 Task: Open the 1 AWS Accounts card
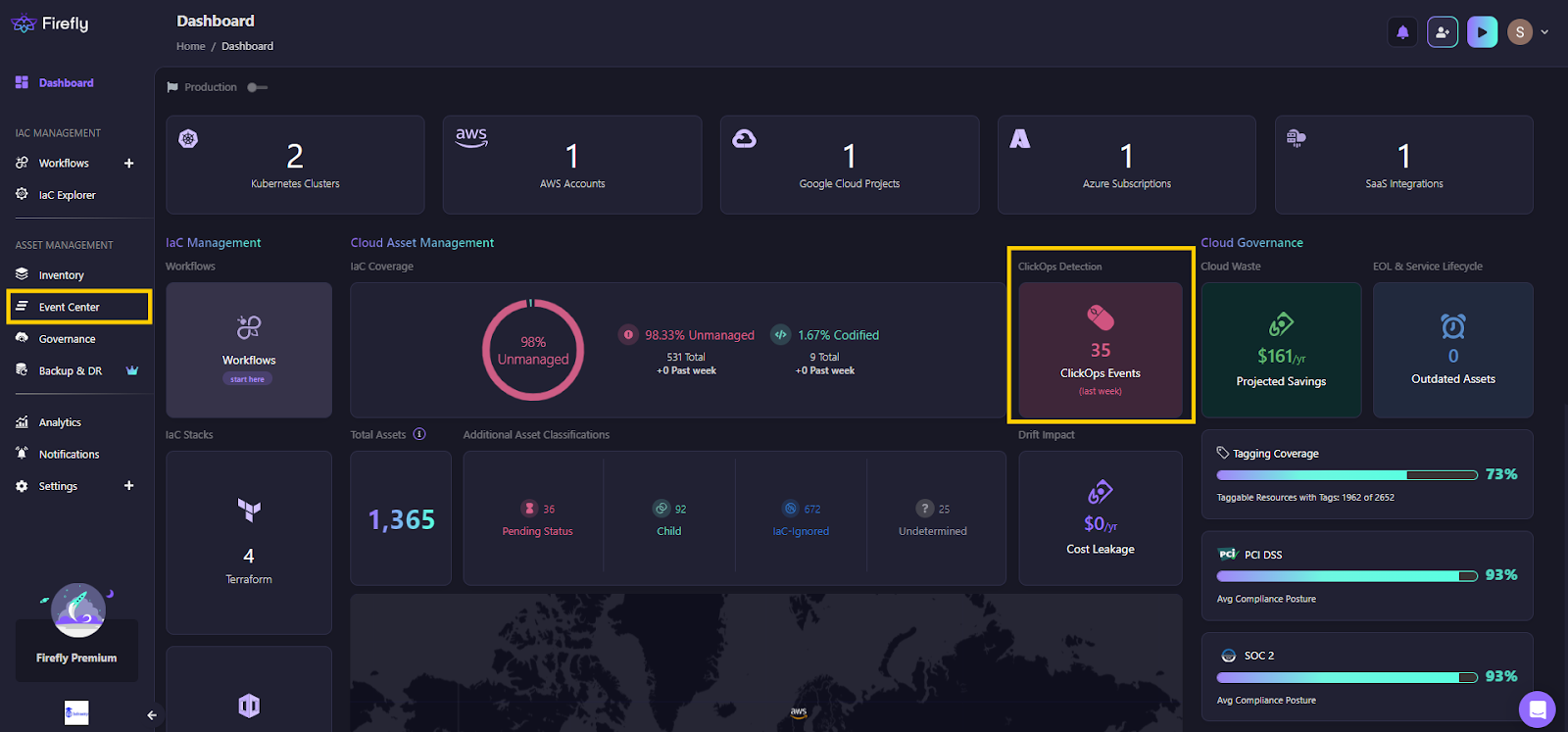(x=572, y=165)
